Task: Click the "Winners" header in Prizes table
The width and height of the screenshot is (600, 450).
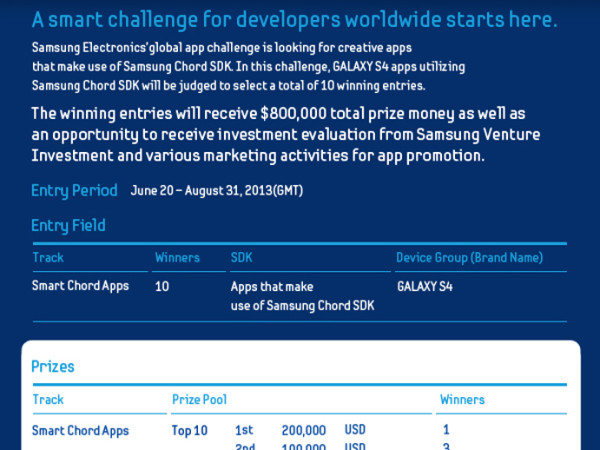Action: pyautogui.click(x=462, y=400)
